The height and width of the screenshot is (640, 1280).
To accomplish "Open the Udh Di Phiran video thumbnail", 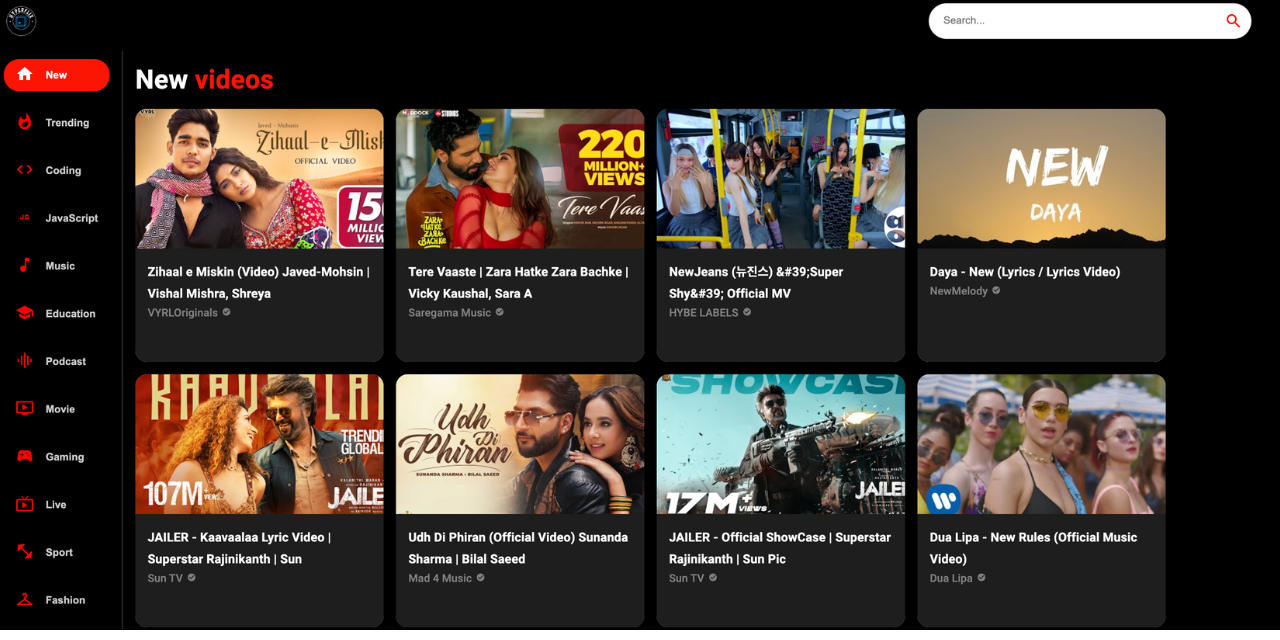I will pyautogui.click(x=520, y=444).
